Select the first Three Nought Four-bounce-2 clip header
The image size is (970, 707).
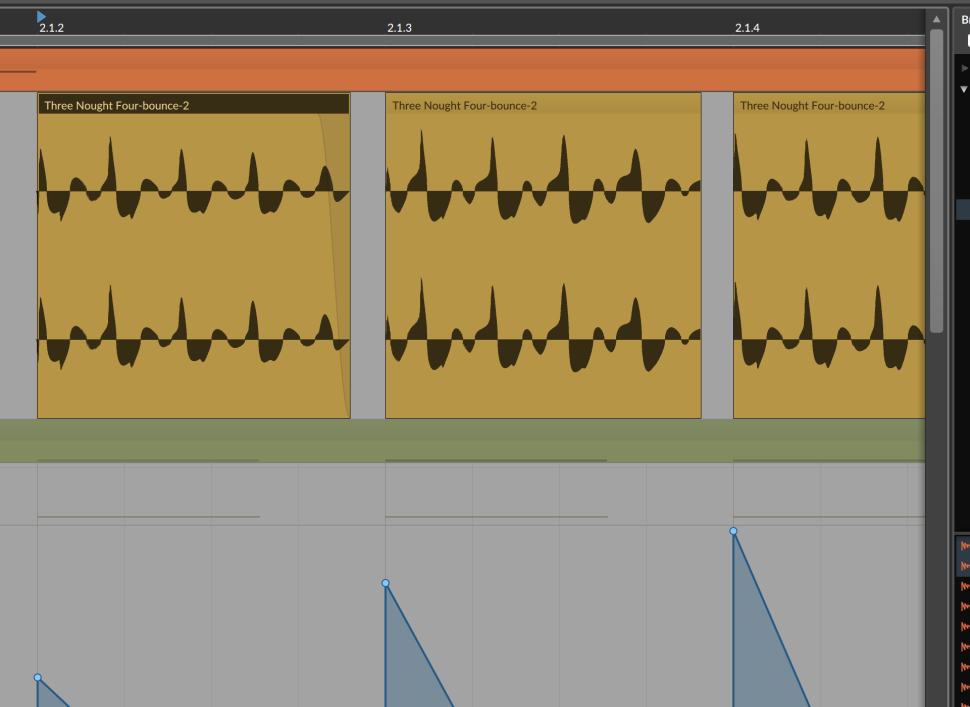193,105
